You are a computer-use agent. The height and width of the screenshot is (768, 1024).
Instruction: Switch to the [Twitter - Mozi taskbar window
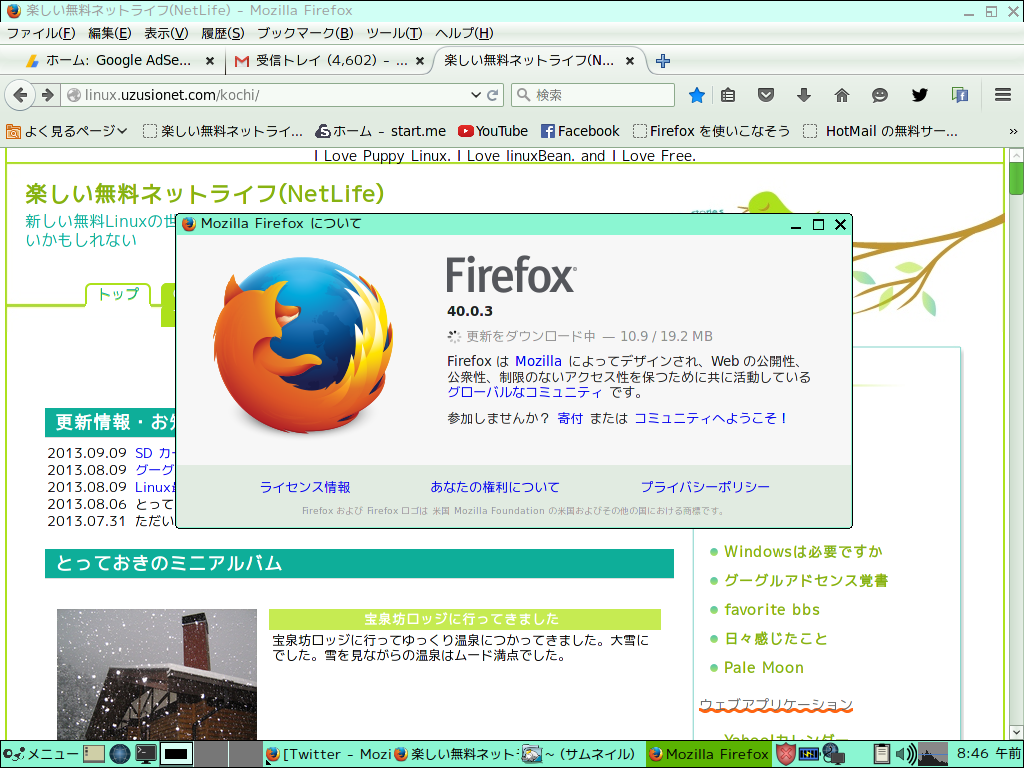pos(328,754)
